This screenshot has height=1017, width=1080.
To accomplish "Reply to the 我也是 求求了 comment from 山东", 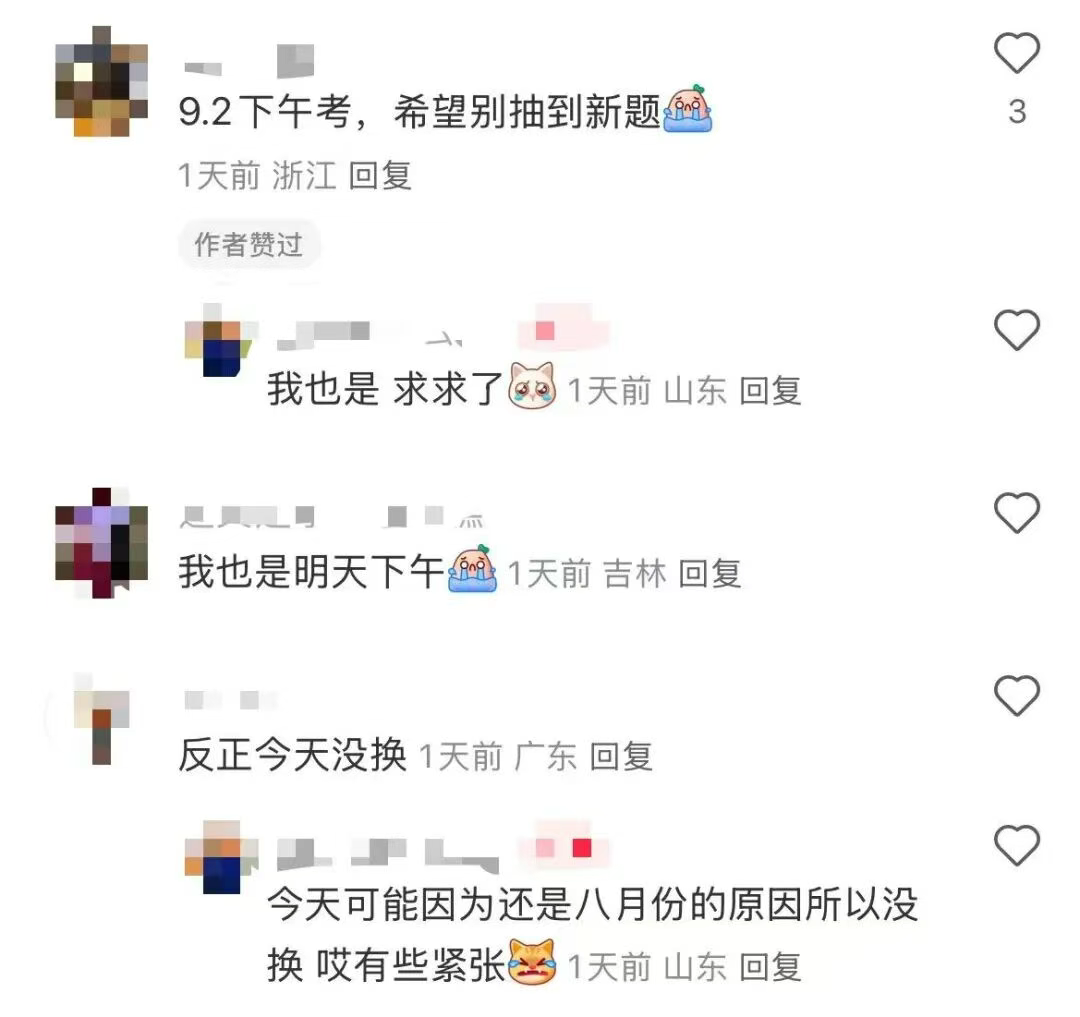I will point(770,391).
